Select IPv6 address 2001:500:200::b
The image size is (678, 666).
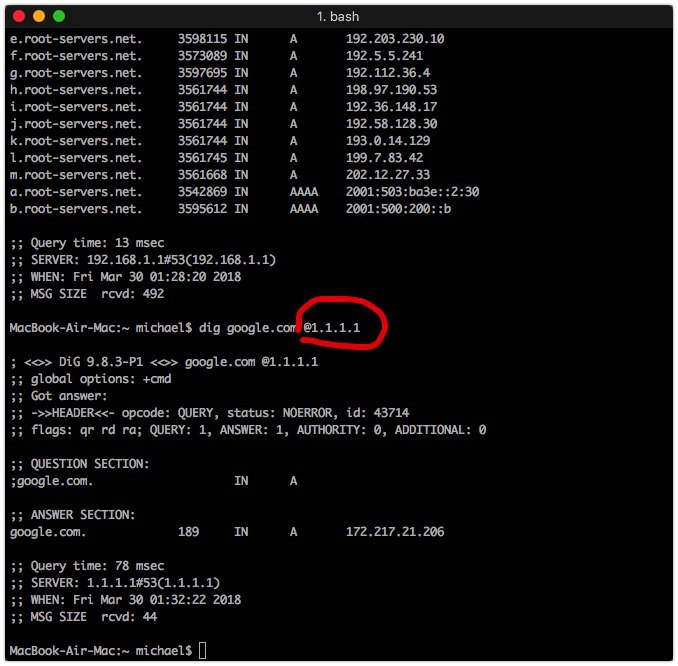click(x=398, y=209)
